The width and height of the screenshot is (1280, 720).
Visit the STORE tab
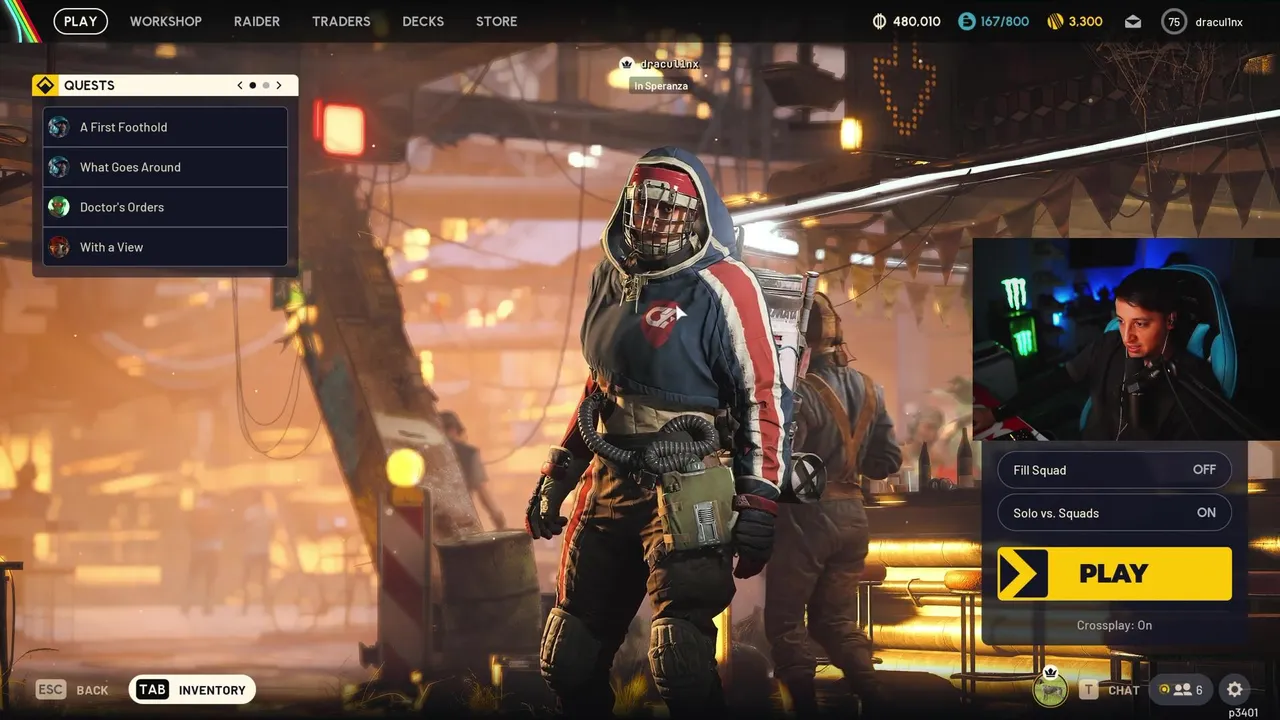click(497, 21)
